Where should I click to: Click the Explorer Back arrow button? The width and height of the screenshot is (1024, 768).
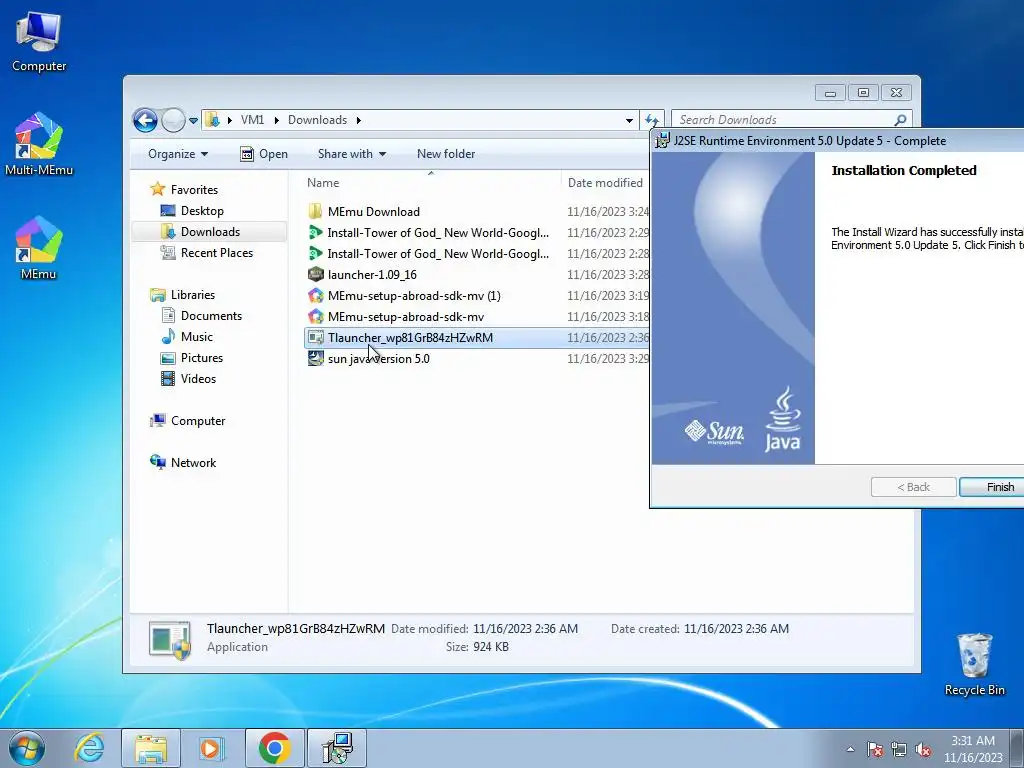[145, 120]
